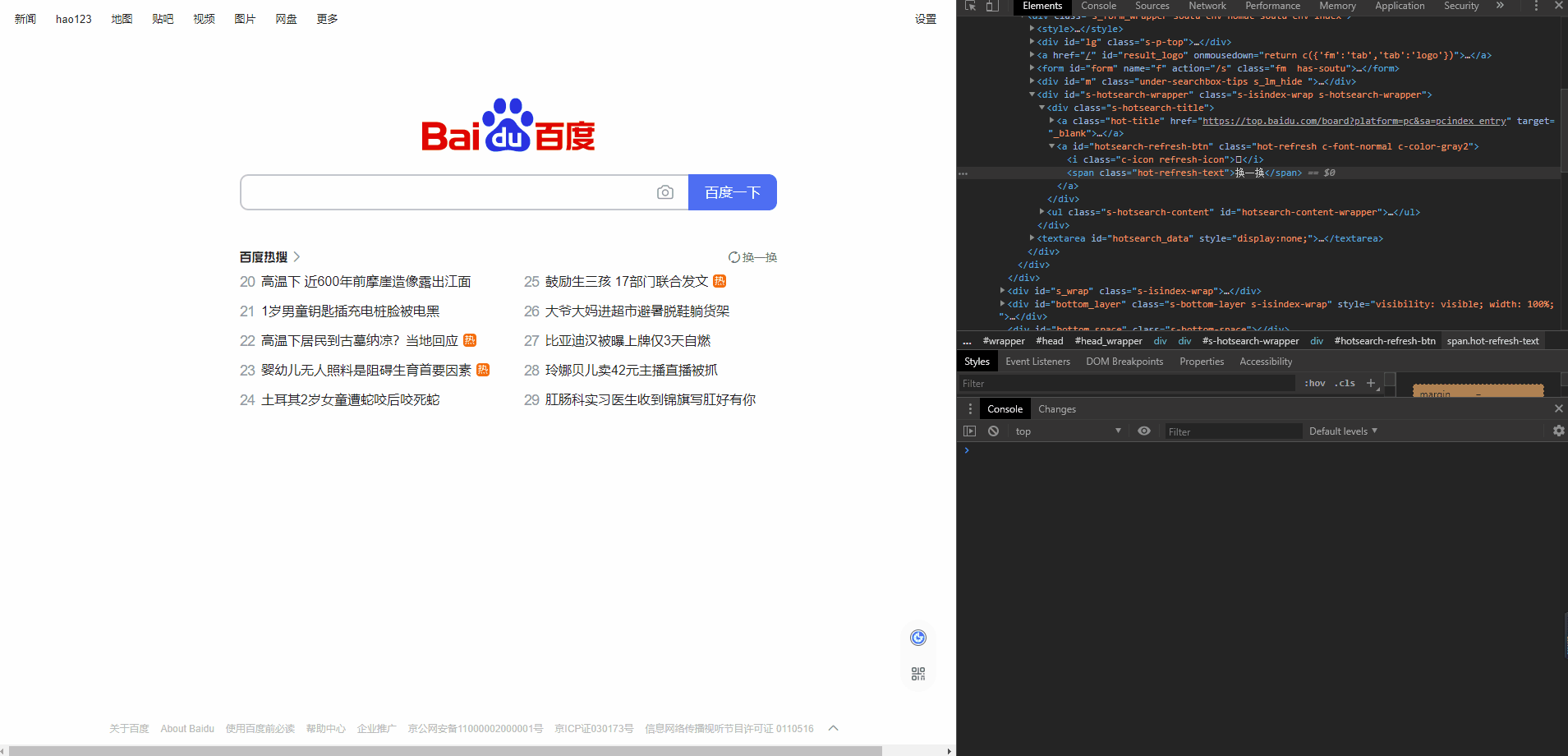Click the 百度一下 search button
Image resolution: width=1568 pixels, height=756 pixels.
pos(733,192)
